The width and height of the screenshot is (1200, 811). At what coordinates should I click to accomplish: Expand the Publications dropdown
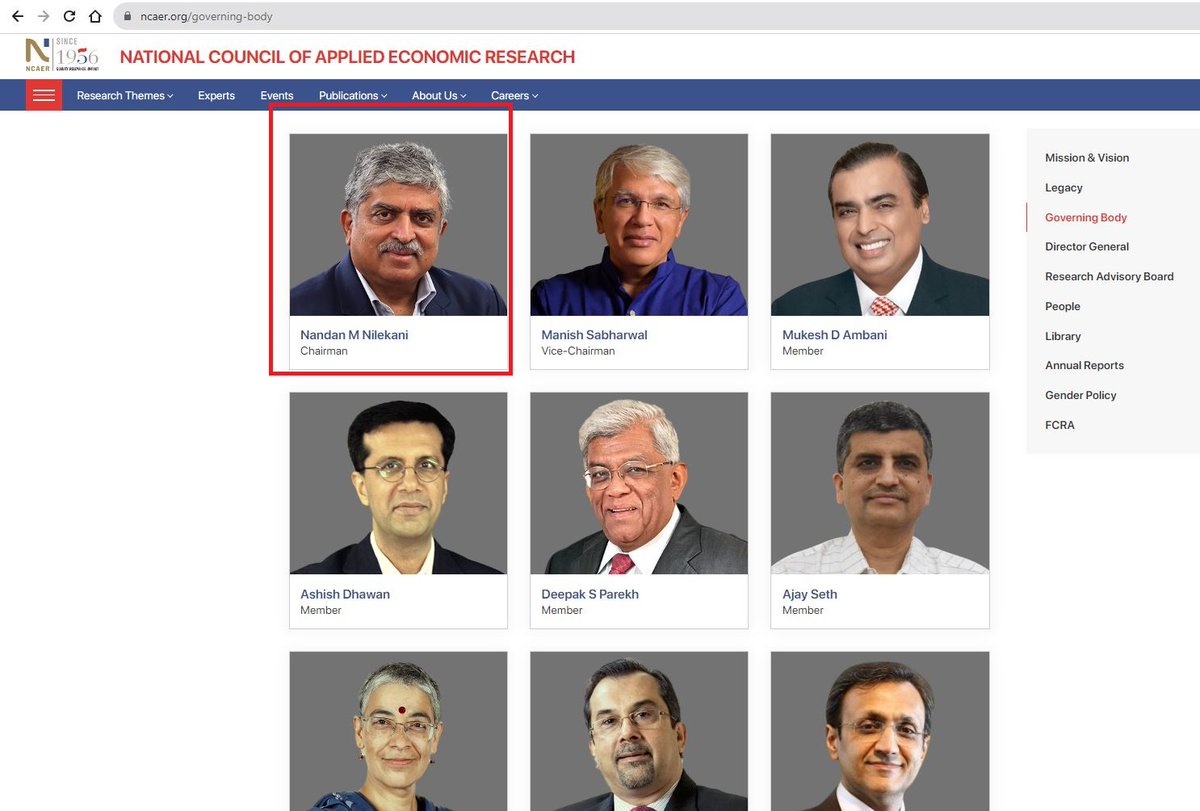click(353, 95)
